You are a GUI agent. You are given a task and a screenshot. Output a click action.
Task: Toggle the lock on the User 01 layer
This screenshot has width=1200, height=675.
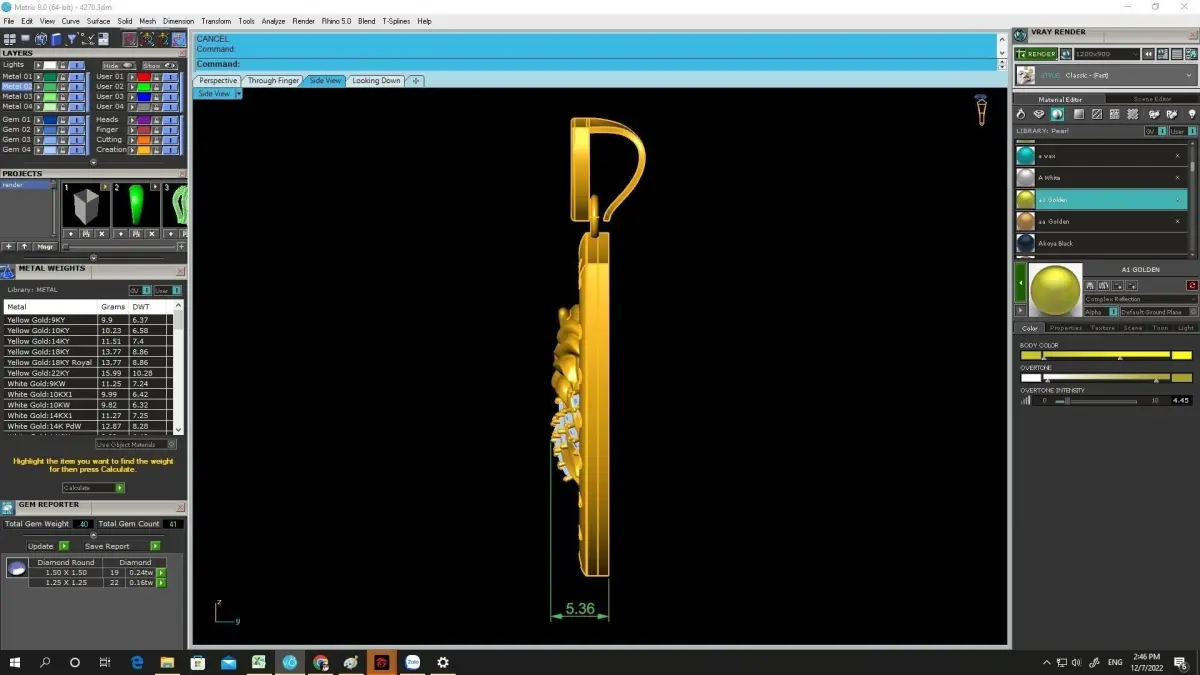(156, 77)
